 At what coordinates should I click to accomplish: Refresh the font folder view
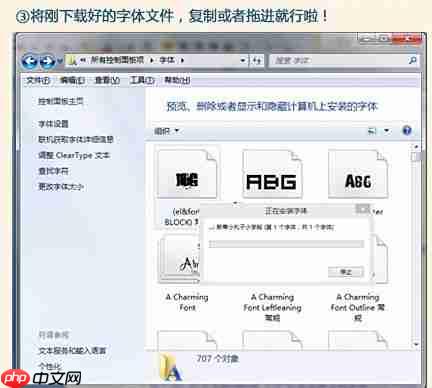pos(257,60)
